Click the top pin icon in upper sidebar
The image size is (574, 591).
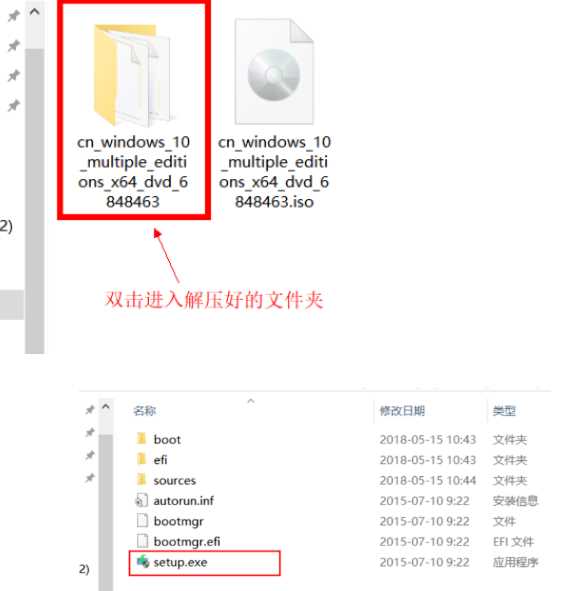point(14,16)
